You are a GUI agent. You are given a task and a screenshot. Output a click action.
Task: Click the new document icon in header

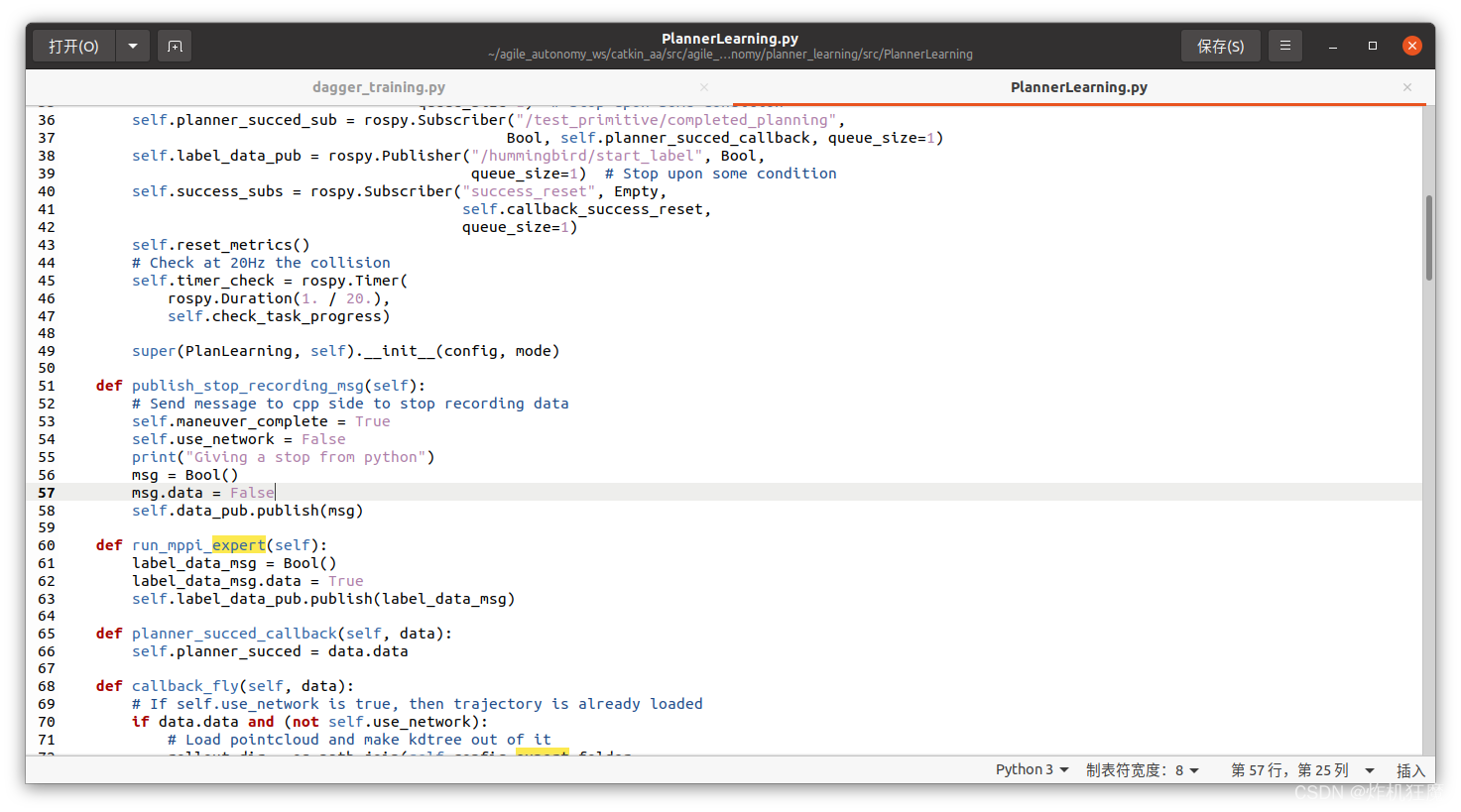[x=175, y=46]
